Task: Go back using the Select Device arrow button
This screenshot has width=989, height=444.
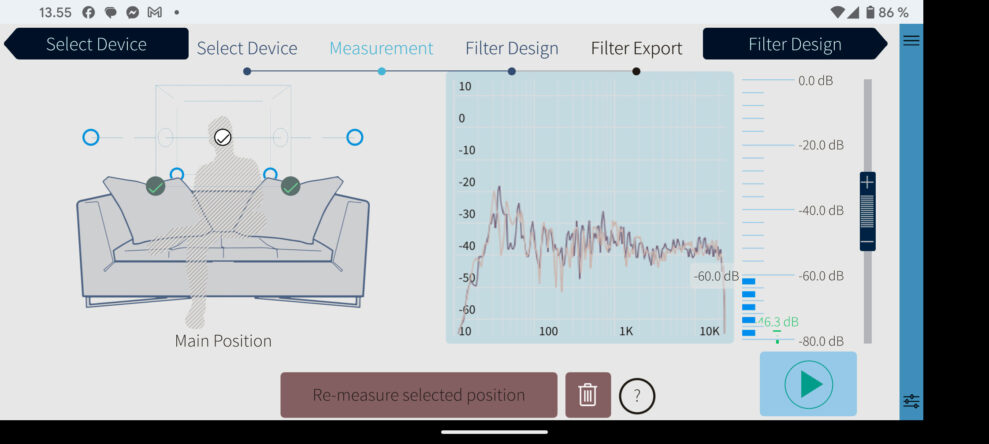Action: point(96,44)
